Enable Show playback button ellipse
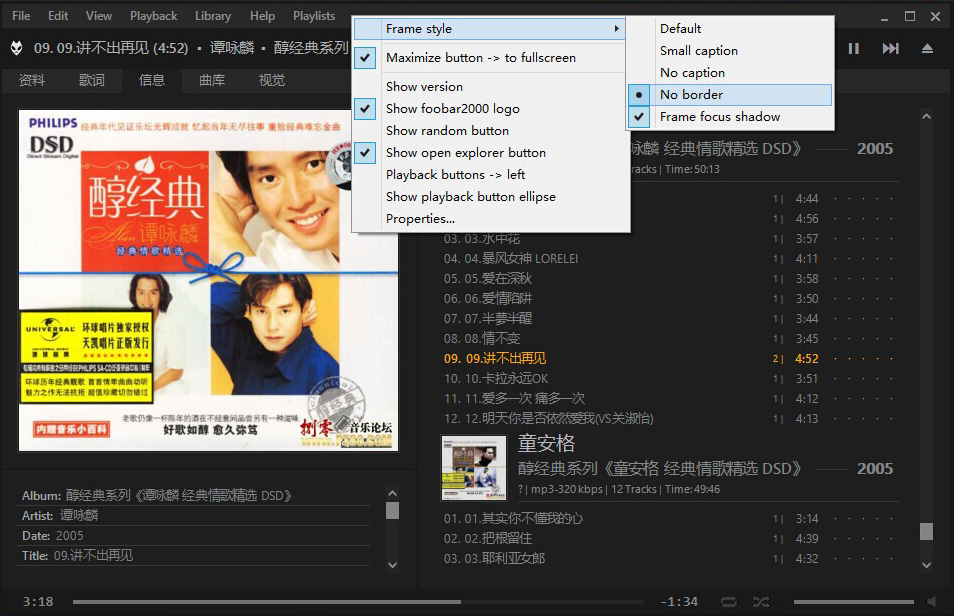 coord(490,197)
